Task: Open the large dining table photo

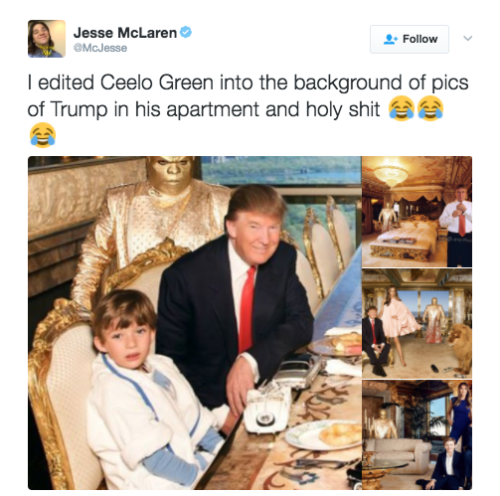Action: [195, 323]
